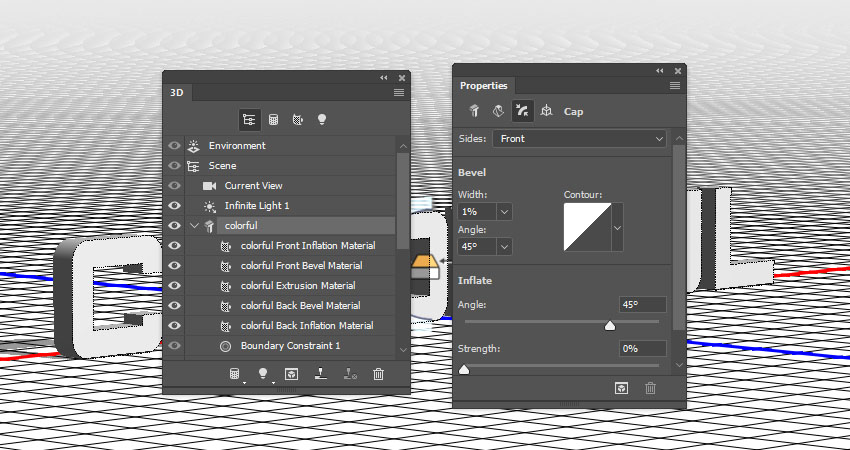850x450 pixels.
Task: Click the Render icon in Properties panel
Action: point(621,388)
